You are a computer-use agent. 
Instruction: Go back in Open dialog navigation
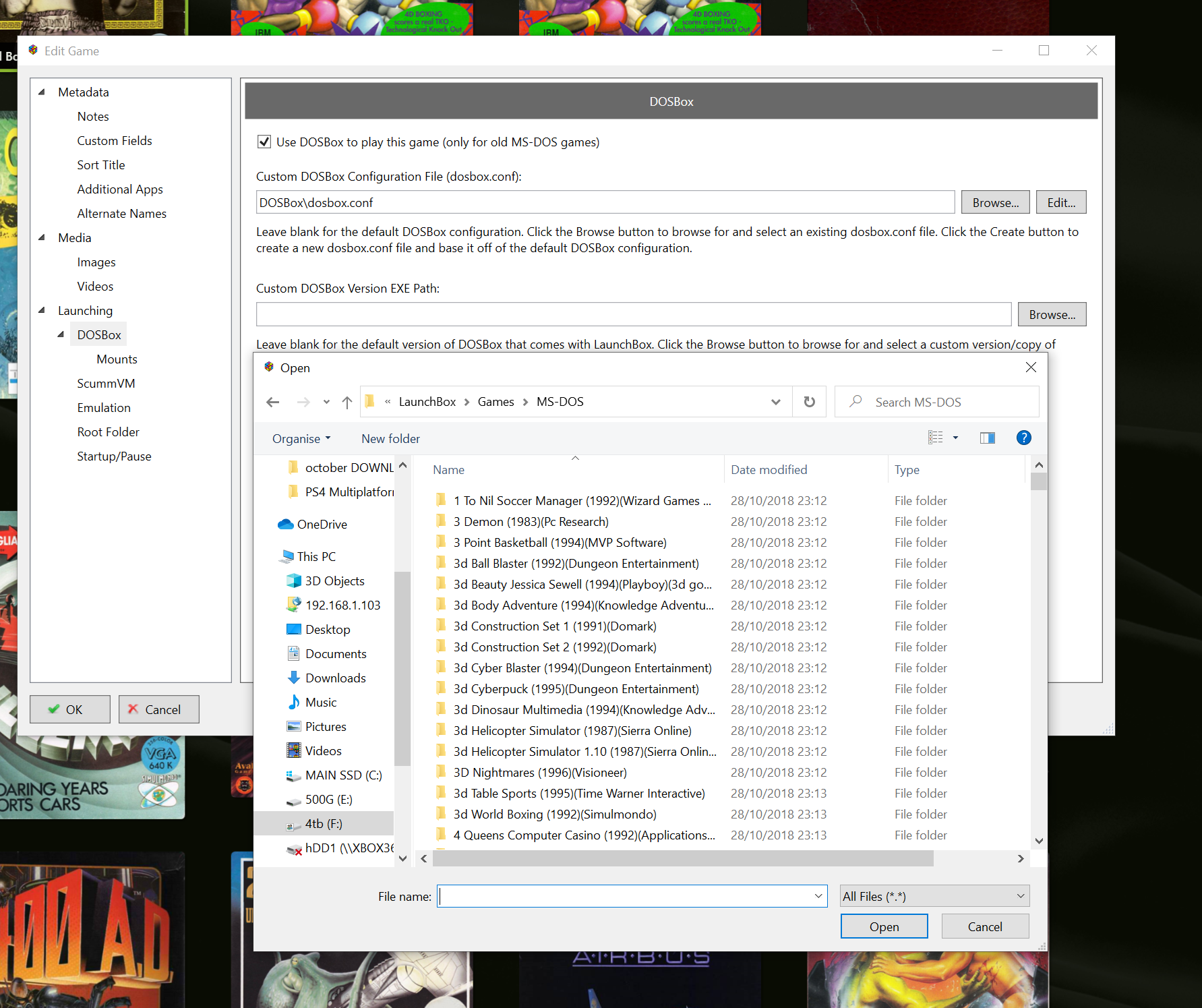(x=272, y=402)
